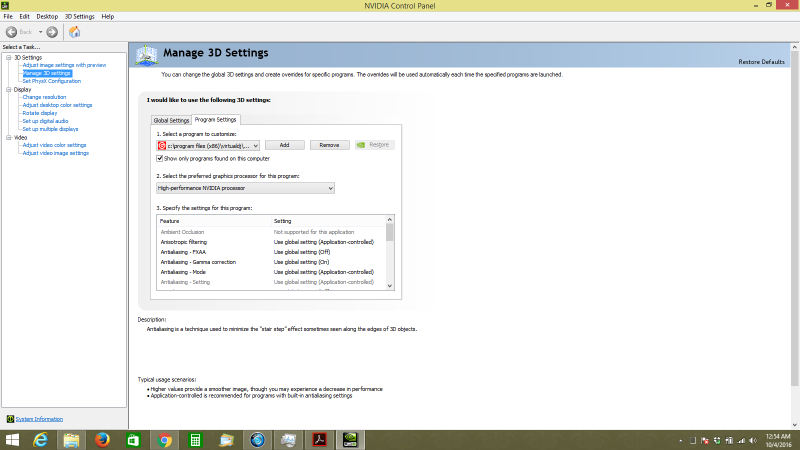Open the monitor performance app in taskbar
This screenshot has height=450, width=800.
288,440
